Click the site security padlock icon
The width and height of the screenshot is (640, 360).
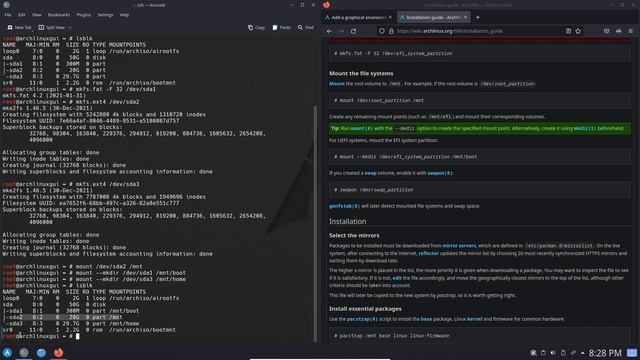coord(391,31)
